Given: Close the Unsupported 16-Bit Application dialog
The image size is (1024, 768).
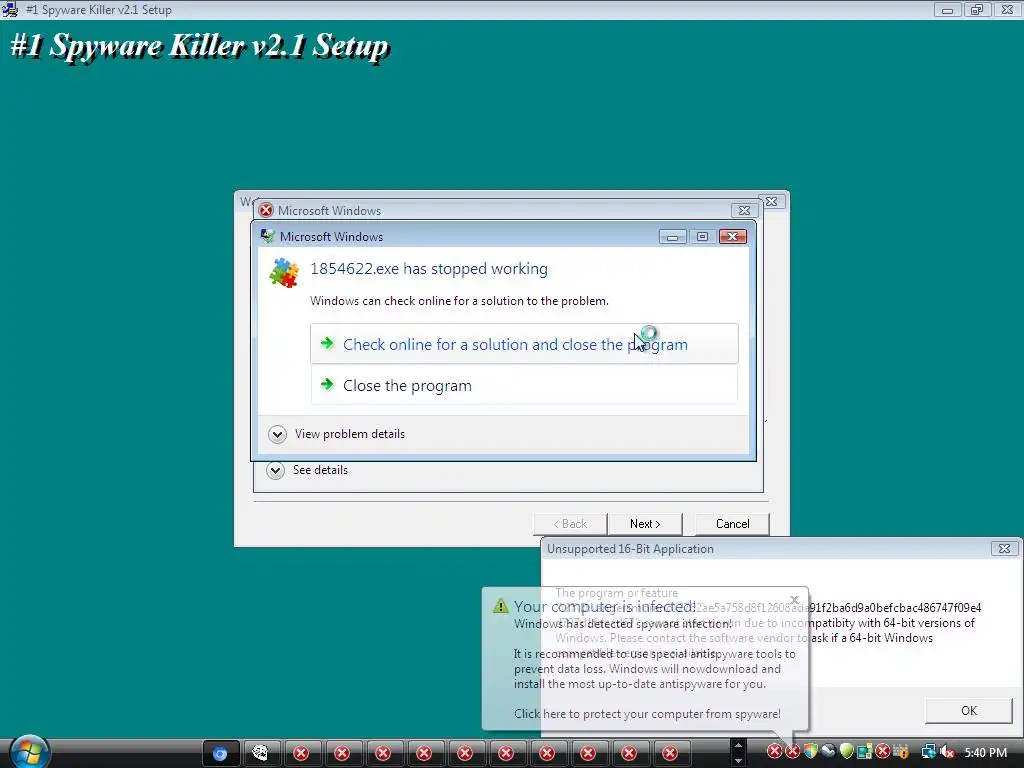Looking at the screenshot, I should tap(1004, 549).
